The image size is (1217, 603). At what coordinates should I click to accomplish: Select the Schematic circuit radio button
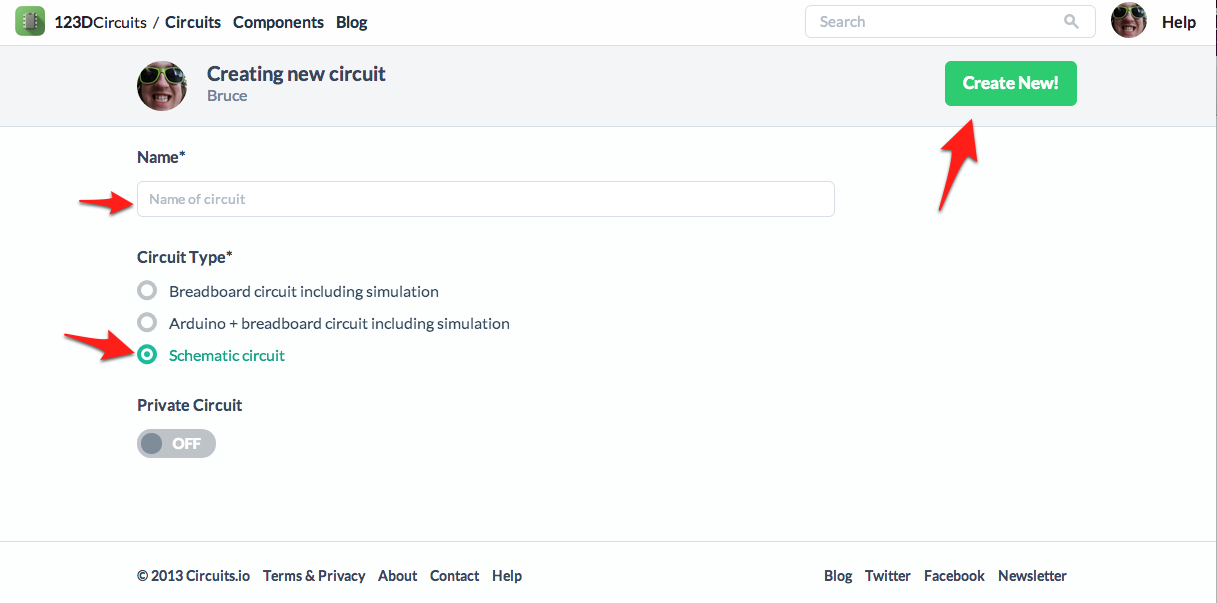click(x=147, y=355)
